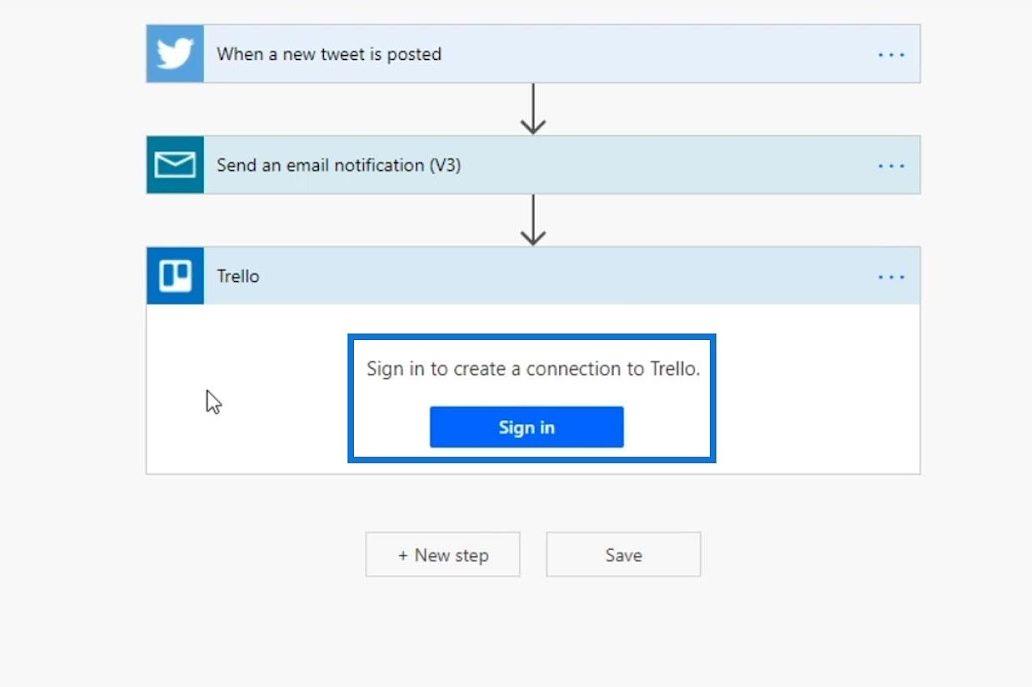The width and height of the screenshot is (1032, 687).
Task: Open the email notification step's ellipsis menu
Action: click(x=891, y=166)
